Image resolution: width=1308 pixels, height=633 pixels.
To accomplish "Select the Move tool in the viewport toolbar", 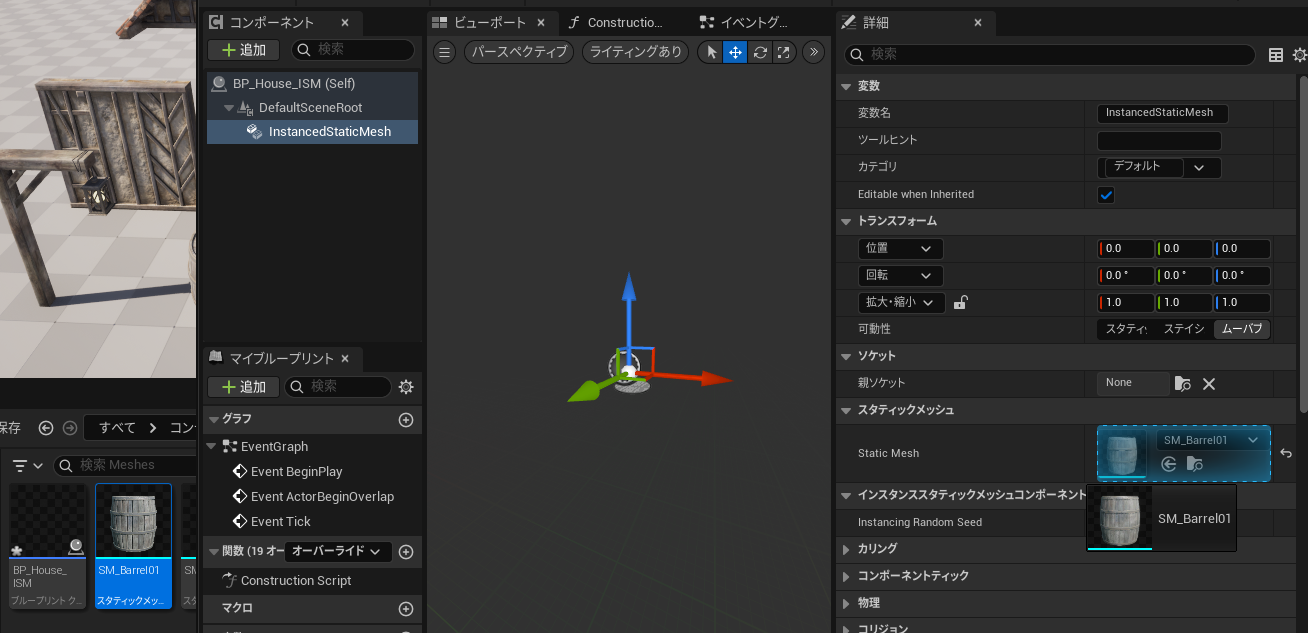I will click(735, 52).
